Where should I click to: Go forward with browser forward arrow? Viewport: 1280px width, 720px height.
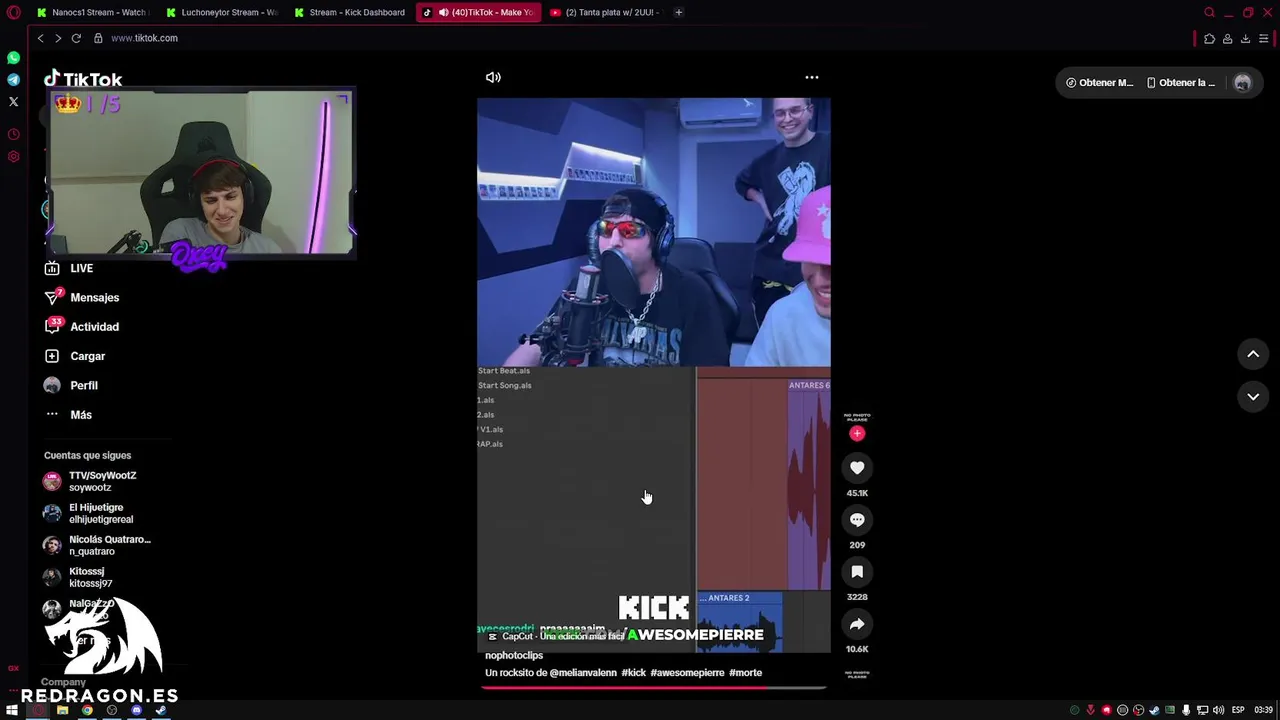(58, 38)
